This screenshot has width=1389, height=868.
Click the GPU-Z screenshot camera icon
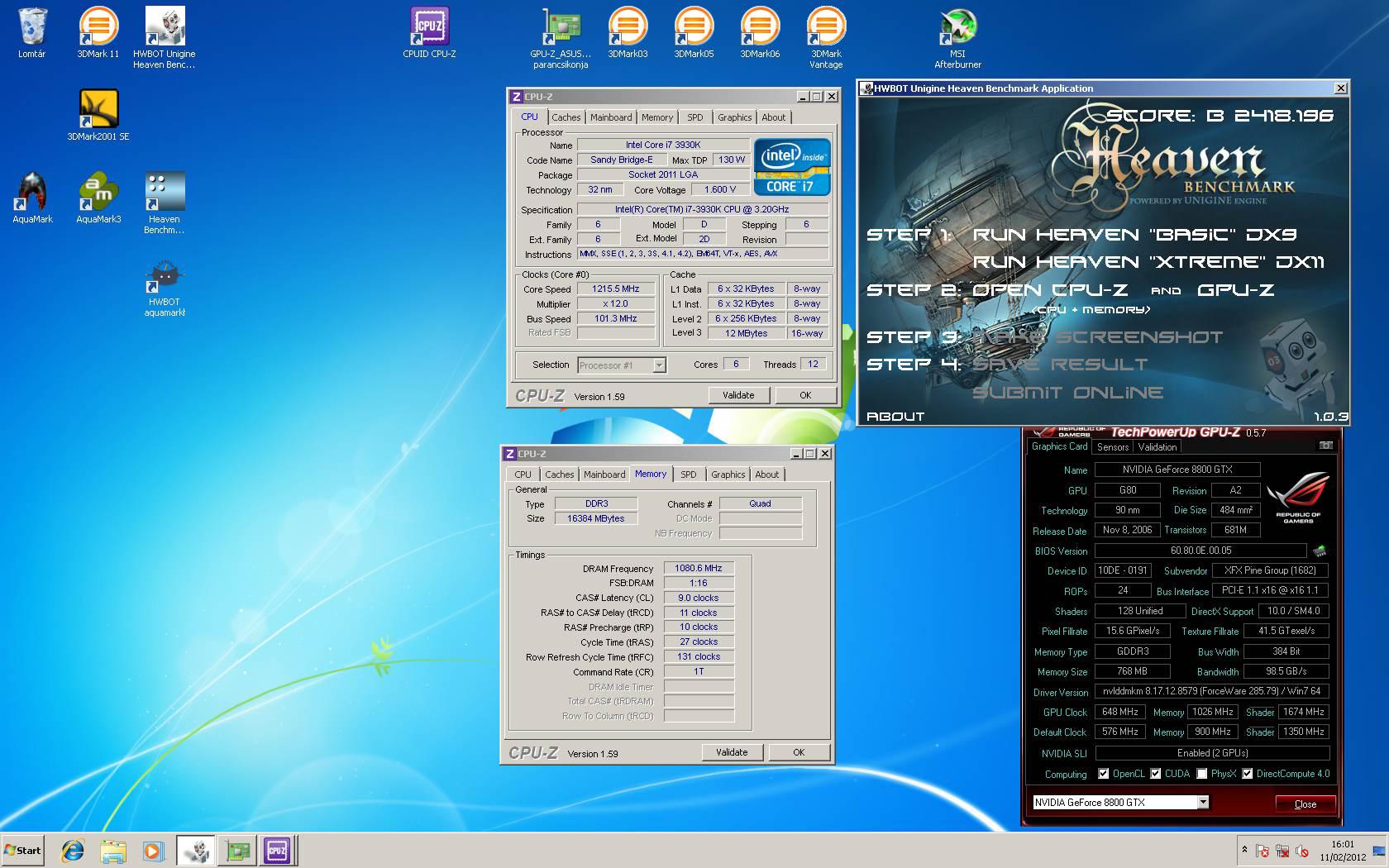point(1325,446)
